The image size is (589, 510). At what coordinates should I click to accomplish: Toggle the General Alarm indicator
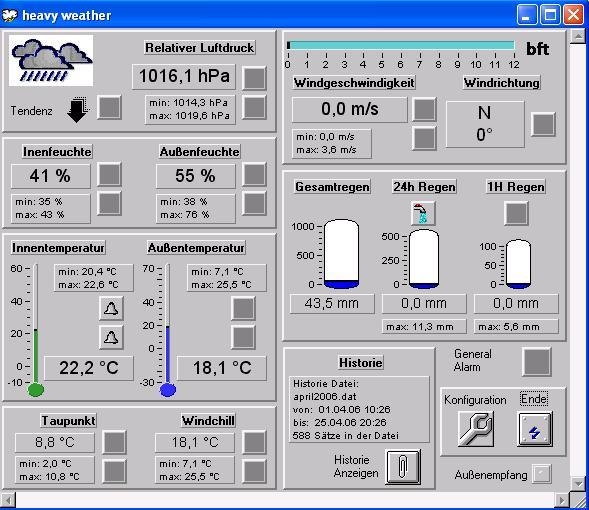(x=537, y=362)
